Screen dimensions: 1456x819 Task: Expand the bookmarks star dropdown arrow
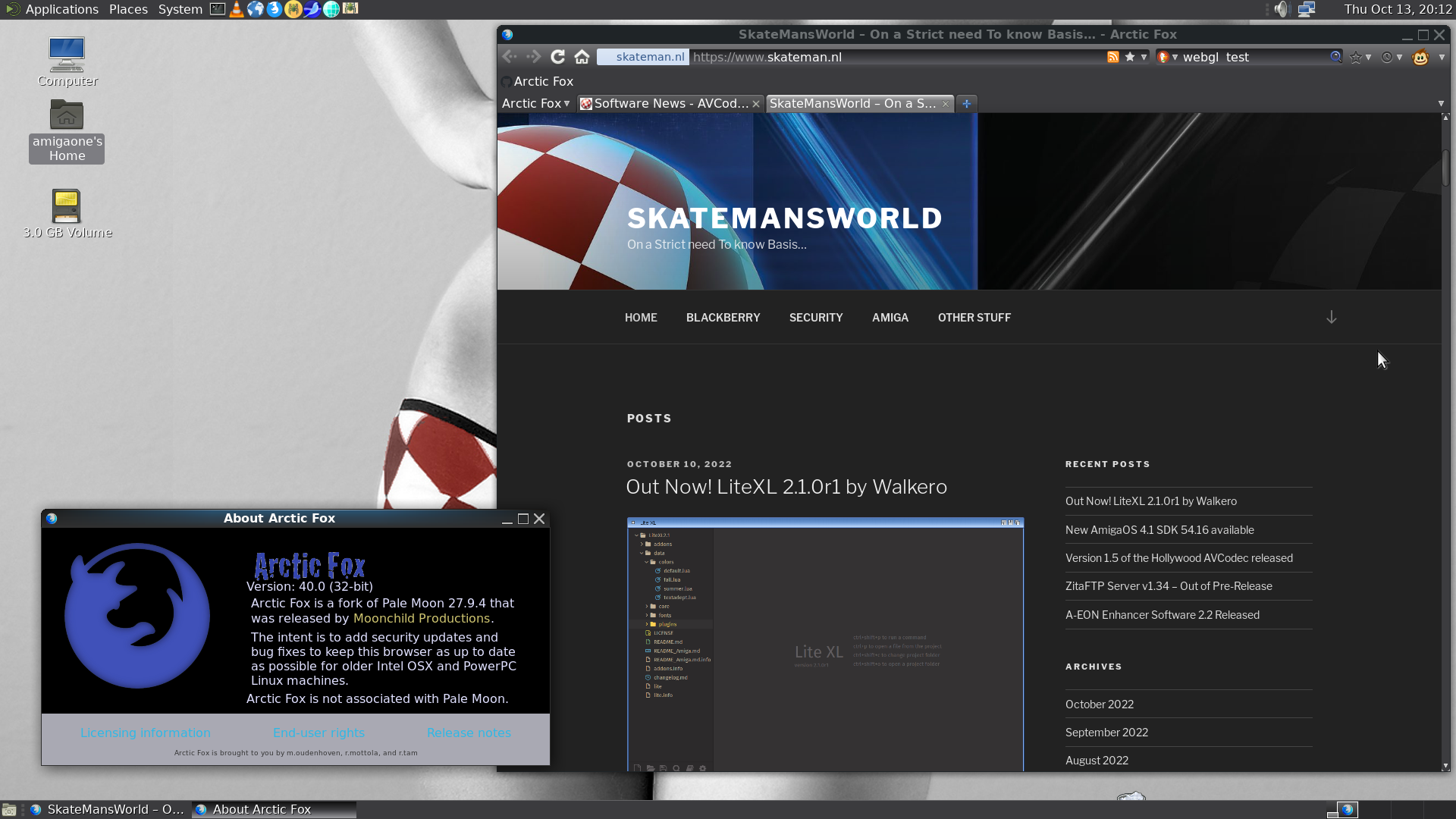1368,57
